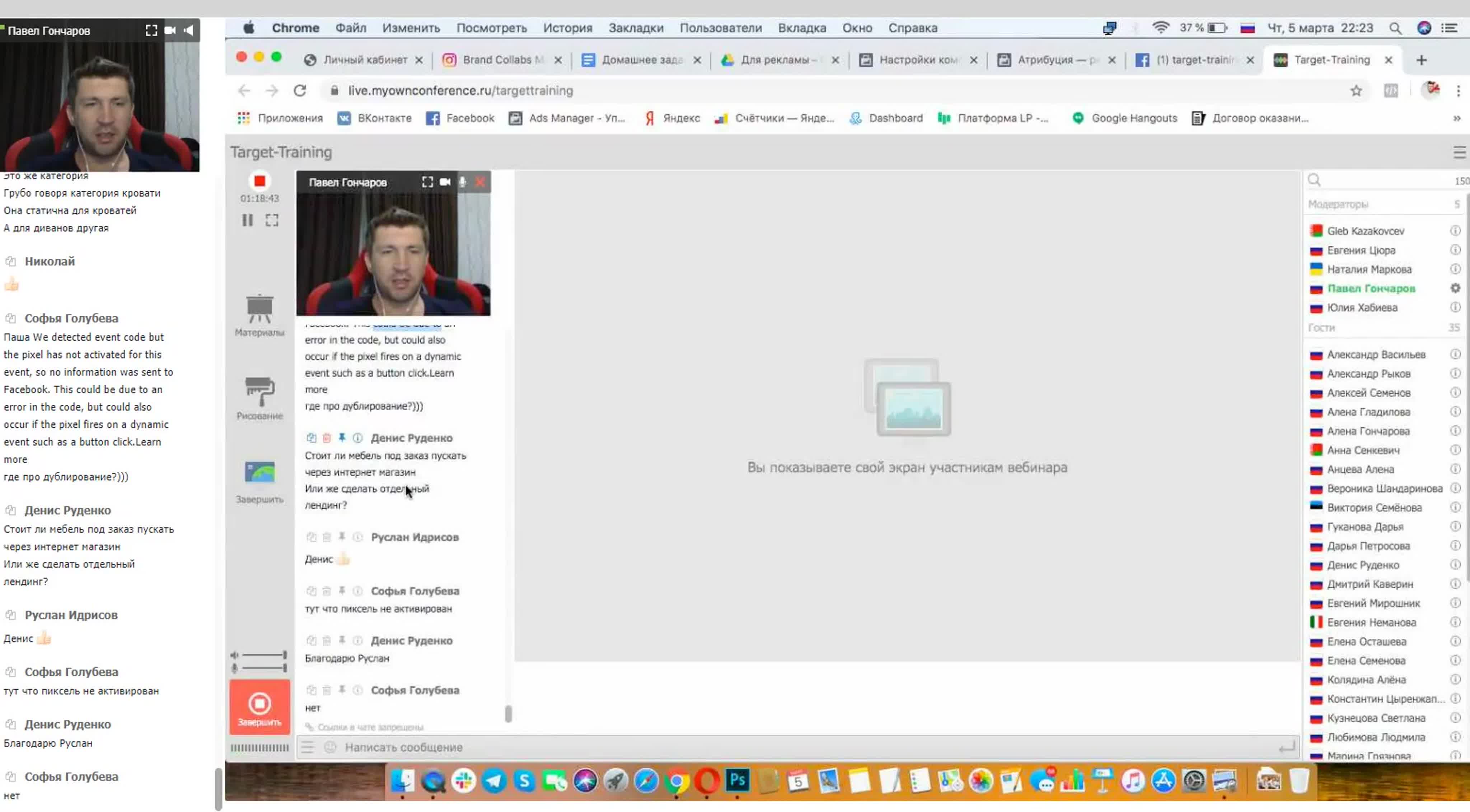
Task: Stop recording with the red square button
Action: click(259, 181)
